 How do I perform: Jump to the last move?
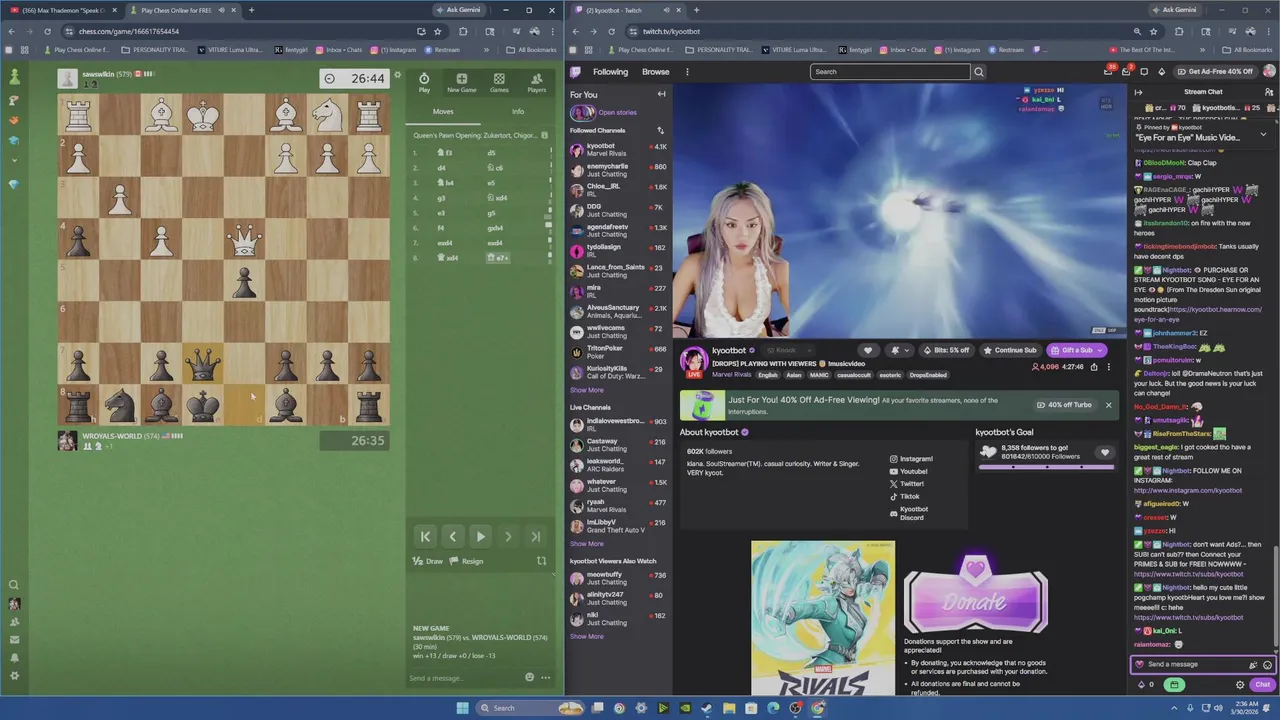coord(536,537)
